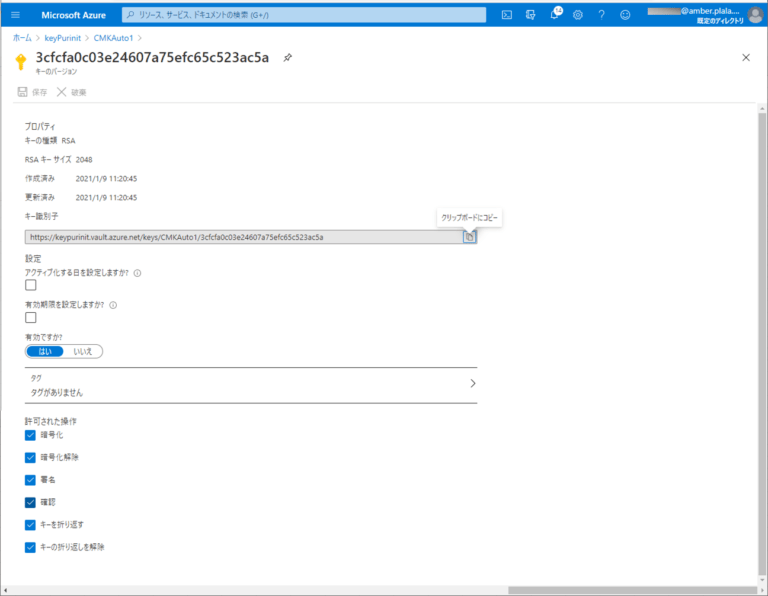The width and height of the screenshot is (768, 596).
Task: Focus the resource search box
Action: 304,15
